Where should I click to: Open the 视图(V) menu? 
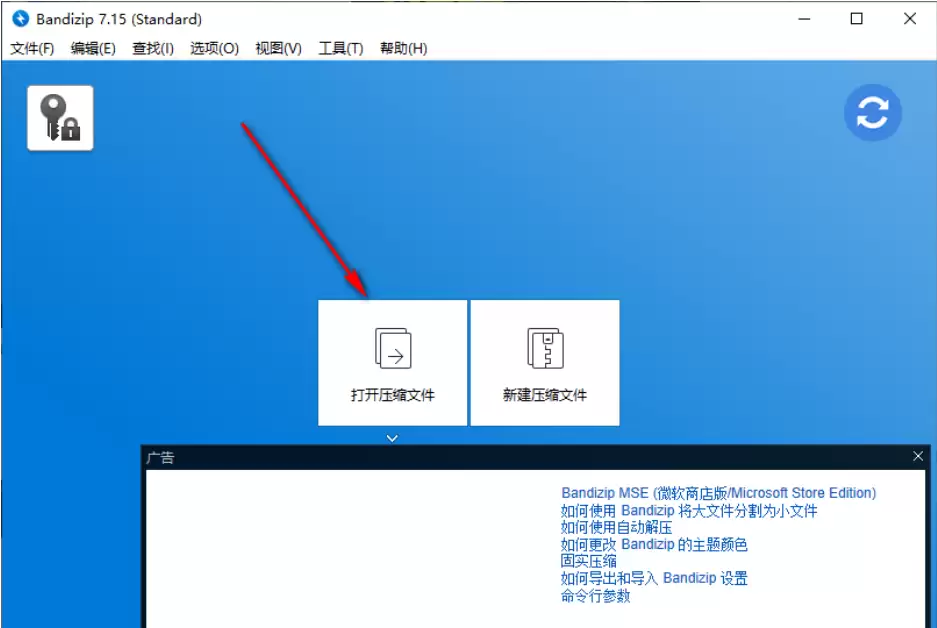pyautogui.click(x=278, y=48)
